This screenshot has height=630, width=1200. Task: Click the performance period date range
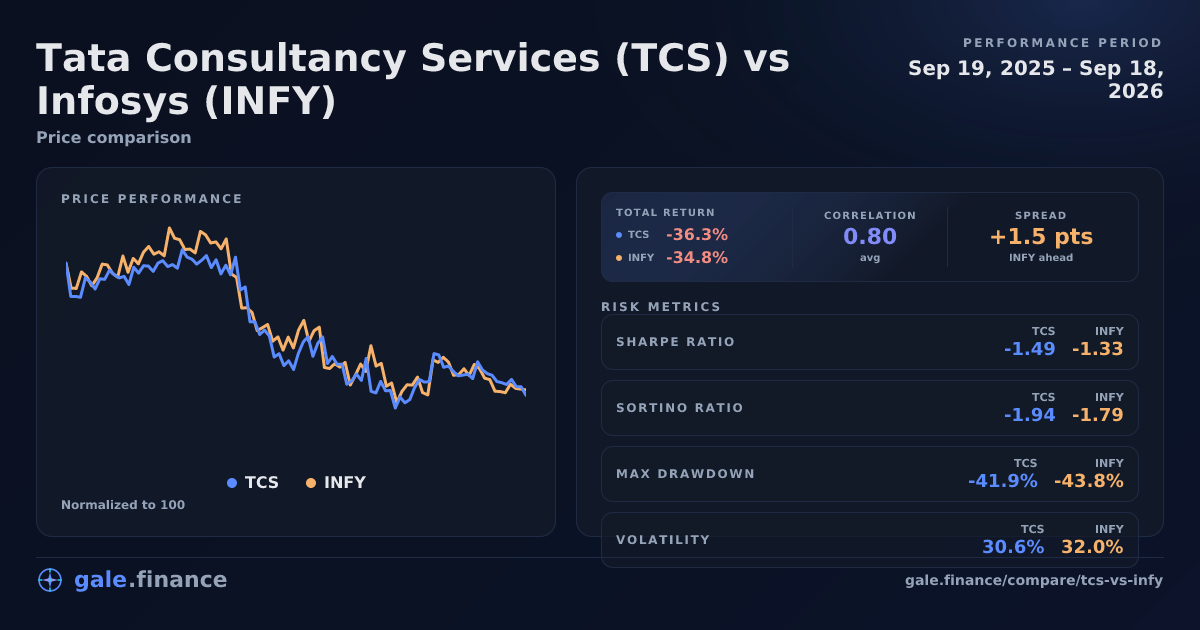1036,80
